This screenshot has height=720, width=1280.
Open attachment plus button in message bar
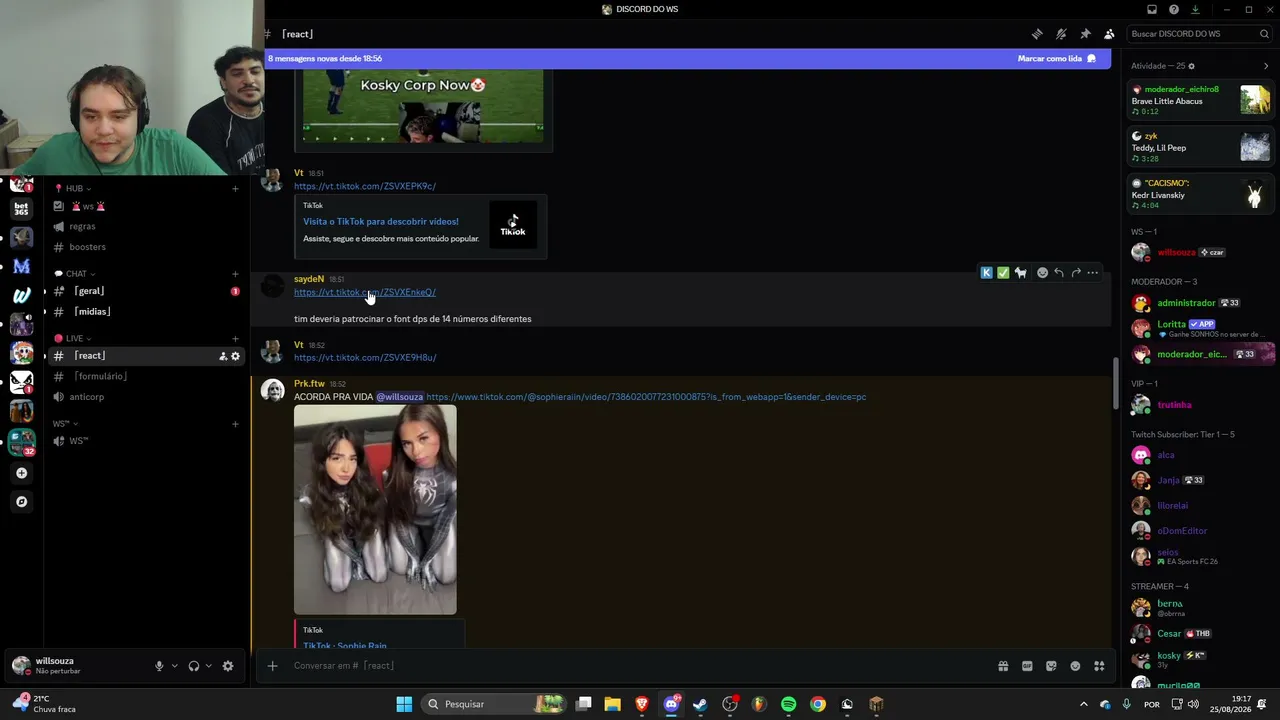pos(272,666)
